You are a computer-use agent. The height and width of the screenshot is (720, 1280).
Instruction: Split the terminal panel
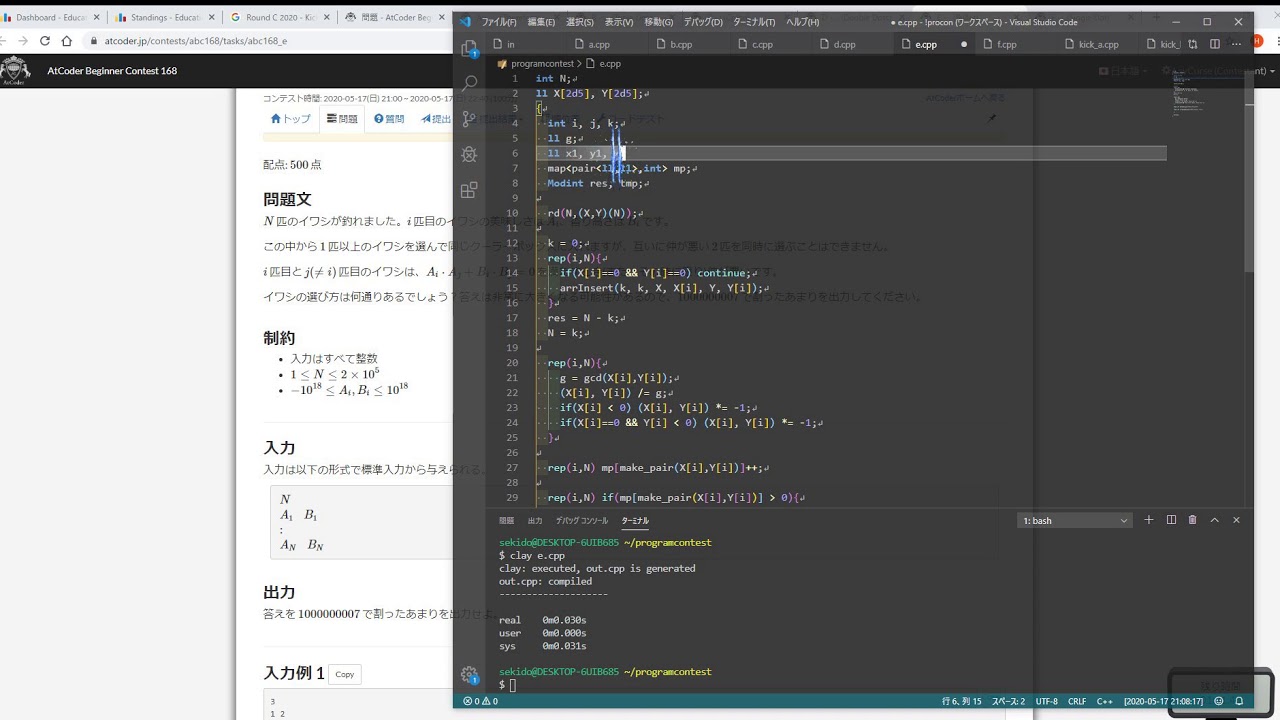[x=1171, y=520]
